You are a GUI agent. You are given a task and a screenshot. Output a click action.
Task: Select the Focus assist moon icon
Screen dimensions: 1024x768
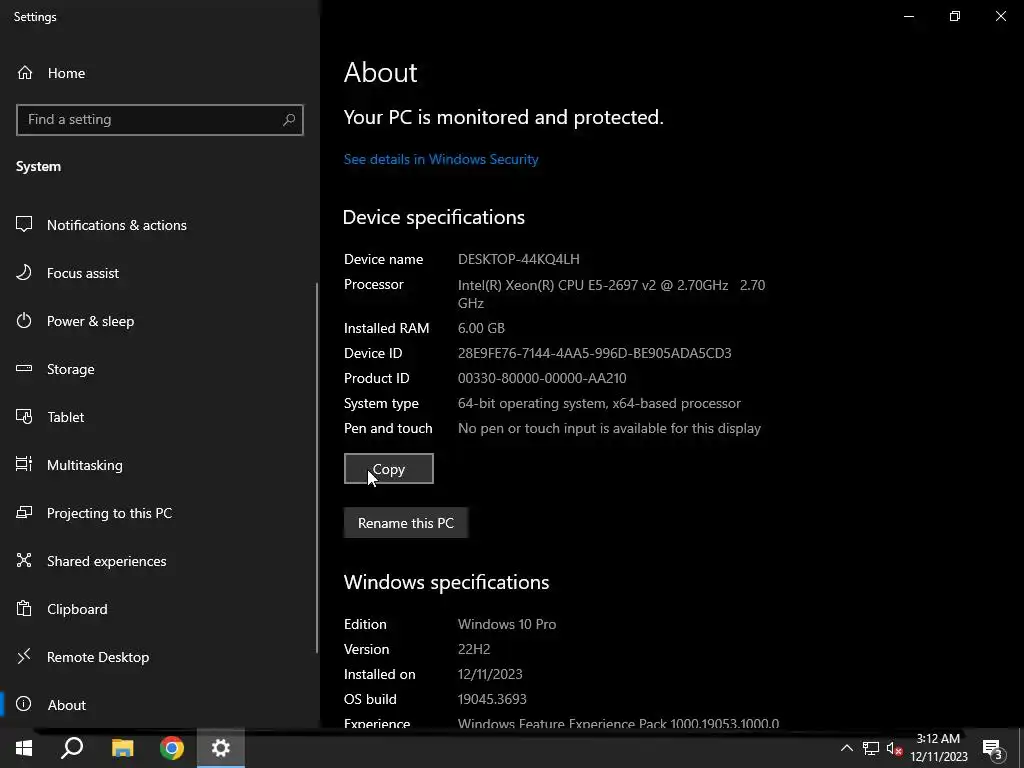(24, 272)
